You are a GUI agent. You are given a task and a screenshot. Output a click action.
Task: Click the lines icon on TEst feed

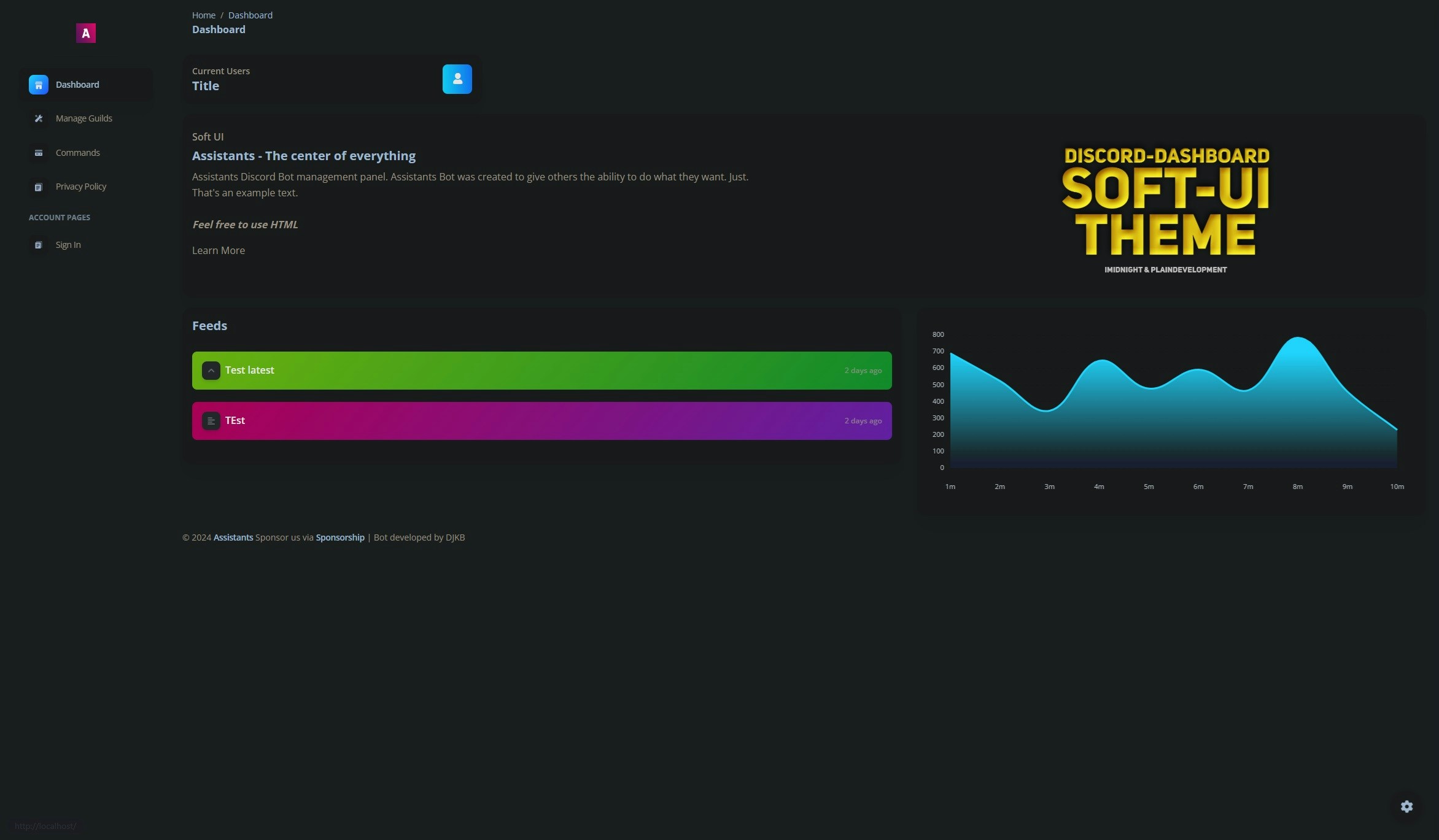coord(211,421)
